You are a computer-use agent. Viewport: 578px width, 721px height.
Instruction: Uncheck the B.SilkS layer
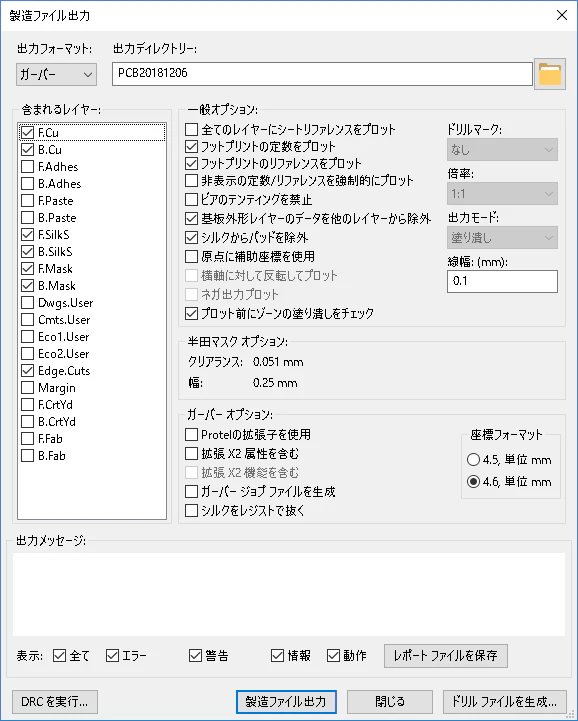[x=28, y=252]
